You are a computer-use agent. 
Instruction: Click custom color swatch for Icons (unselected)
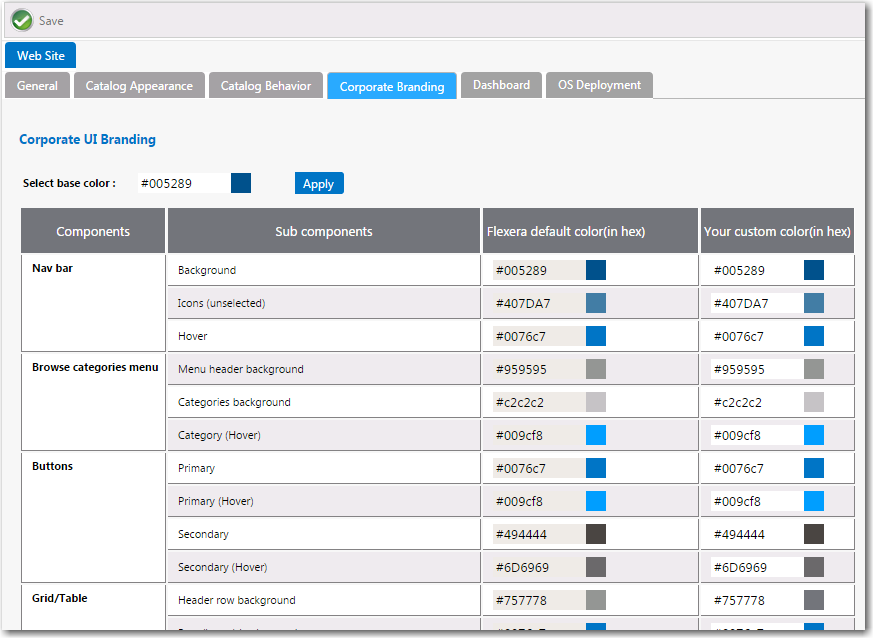[x=813, y=302]
